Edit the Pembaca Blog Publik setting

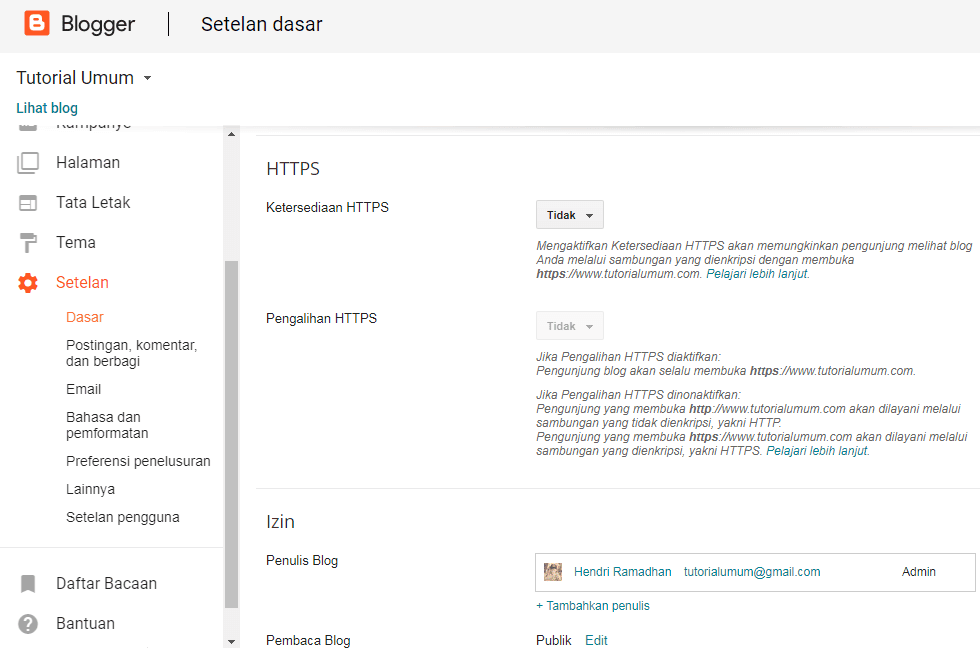pyautogui.click(x=596, y=640)
